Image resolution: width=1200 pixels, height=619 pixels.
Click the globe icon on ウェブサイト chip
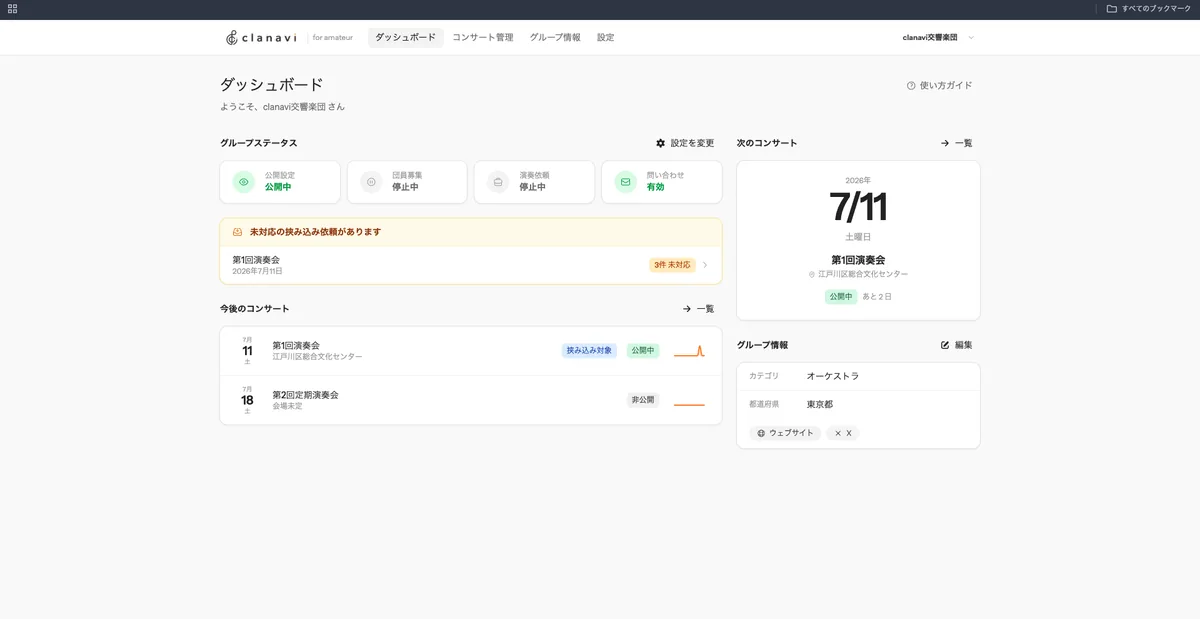[x=761, y=433]
